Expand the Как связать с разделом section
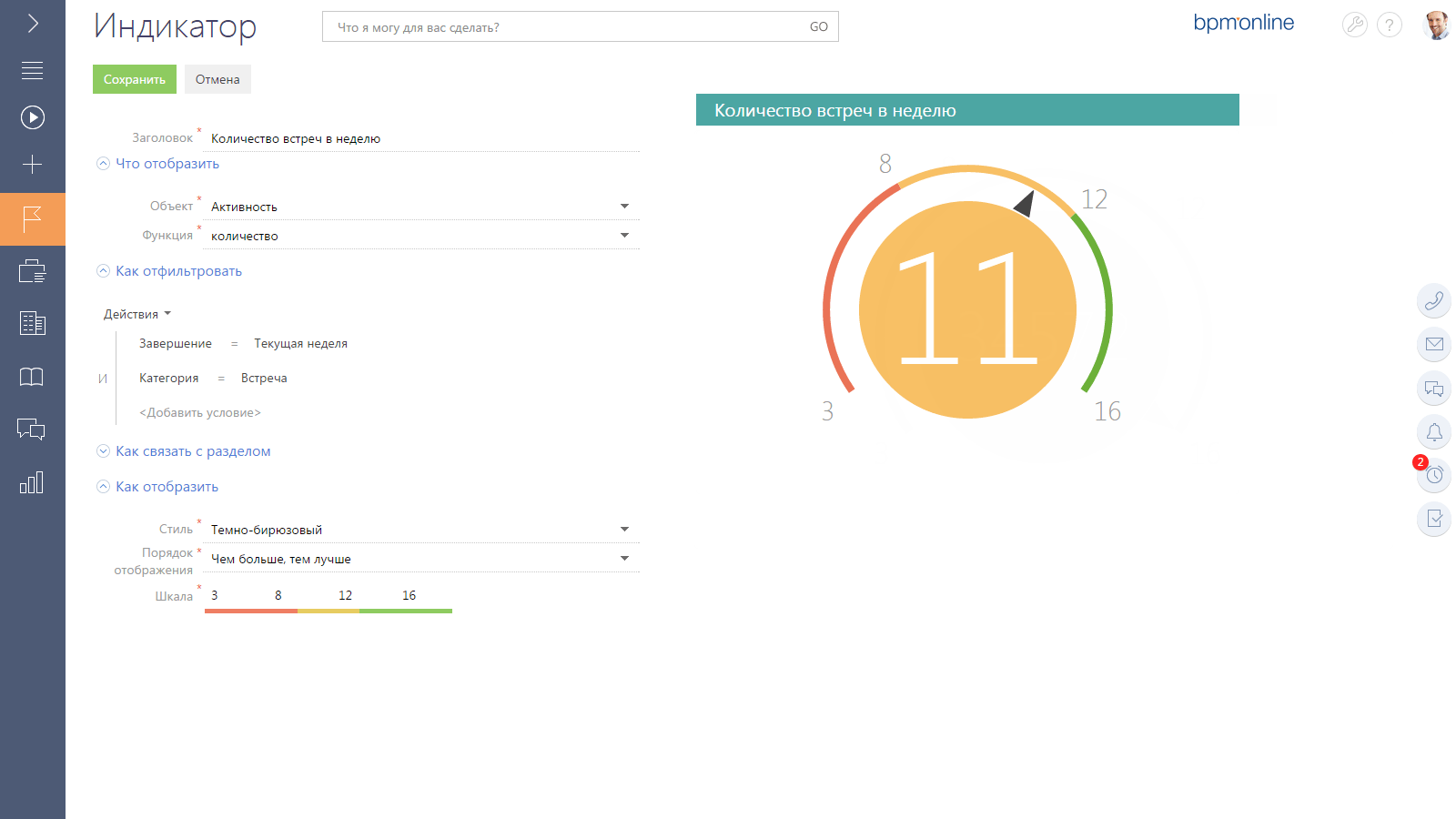The width and height of the screenshot is (1456, 819). pyautogui.click(x=184, y=451)
